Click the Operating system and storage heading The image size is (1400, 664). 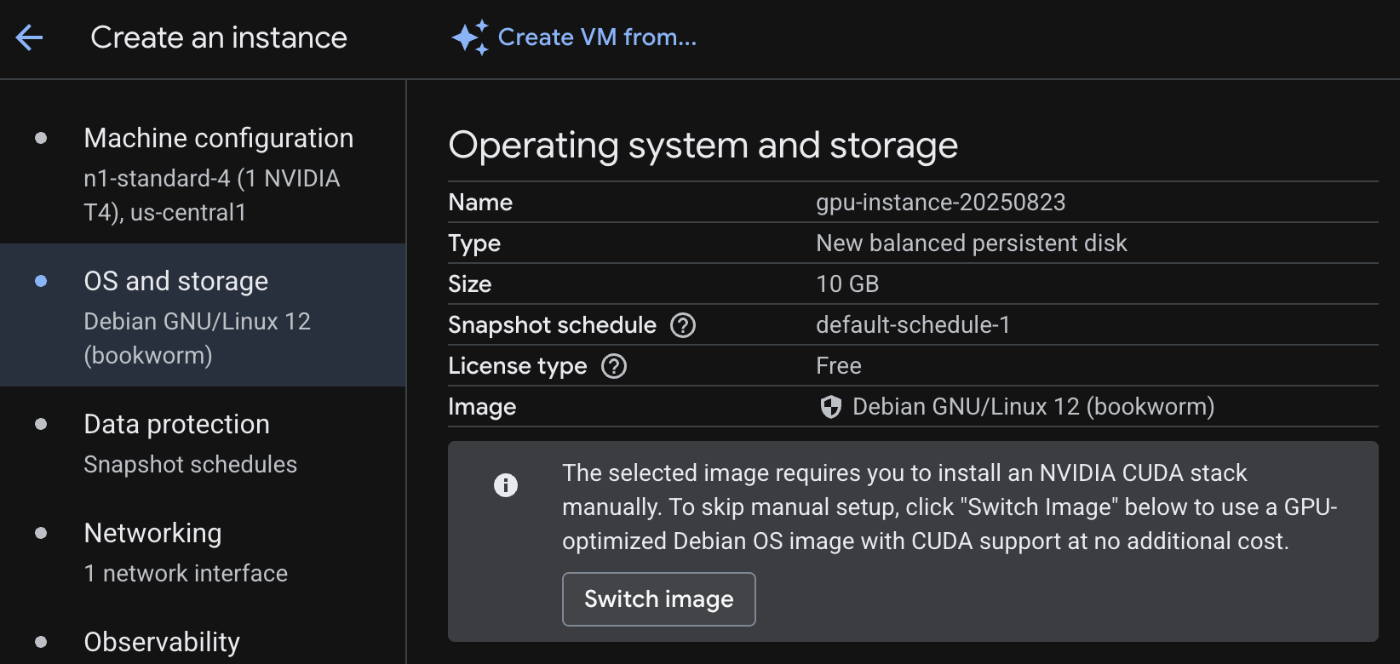[703, 146]
